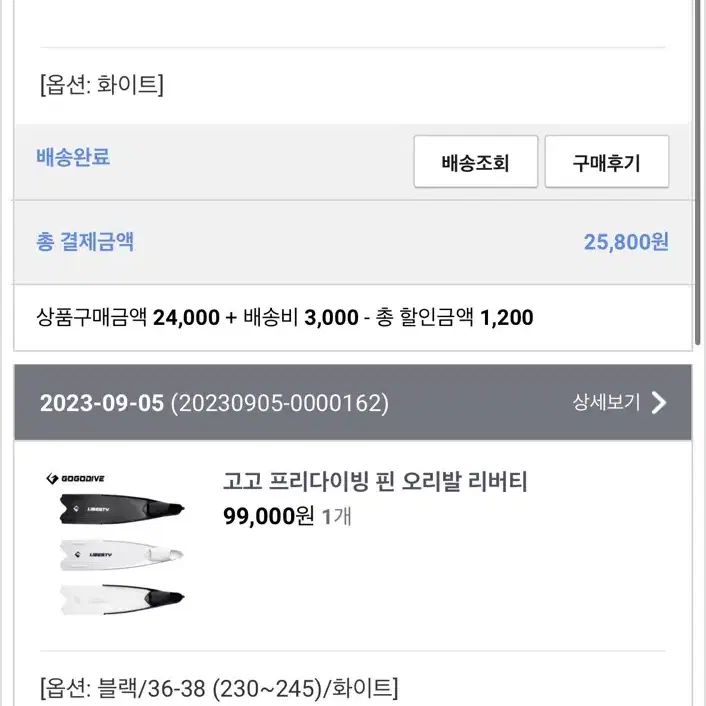Image resolution: width=706 pixels, height=706 pixels.
Task: Click the order number 20230905-0000162
Action: click(280, 403)
